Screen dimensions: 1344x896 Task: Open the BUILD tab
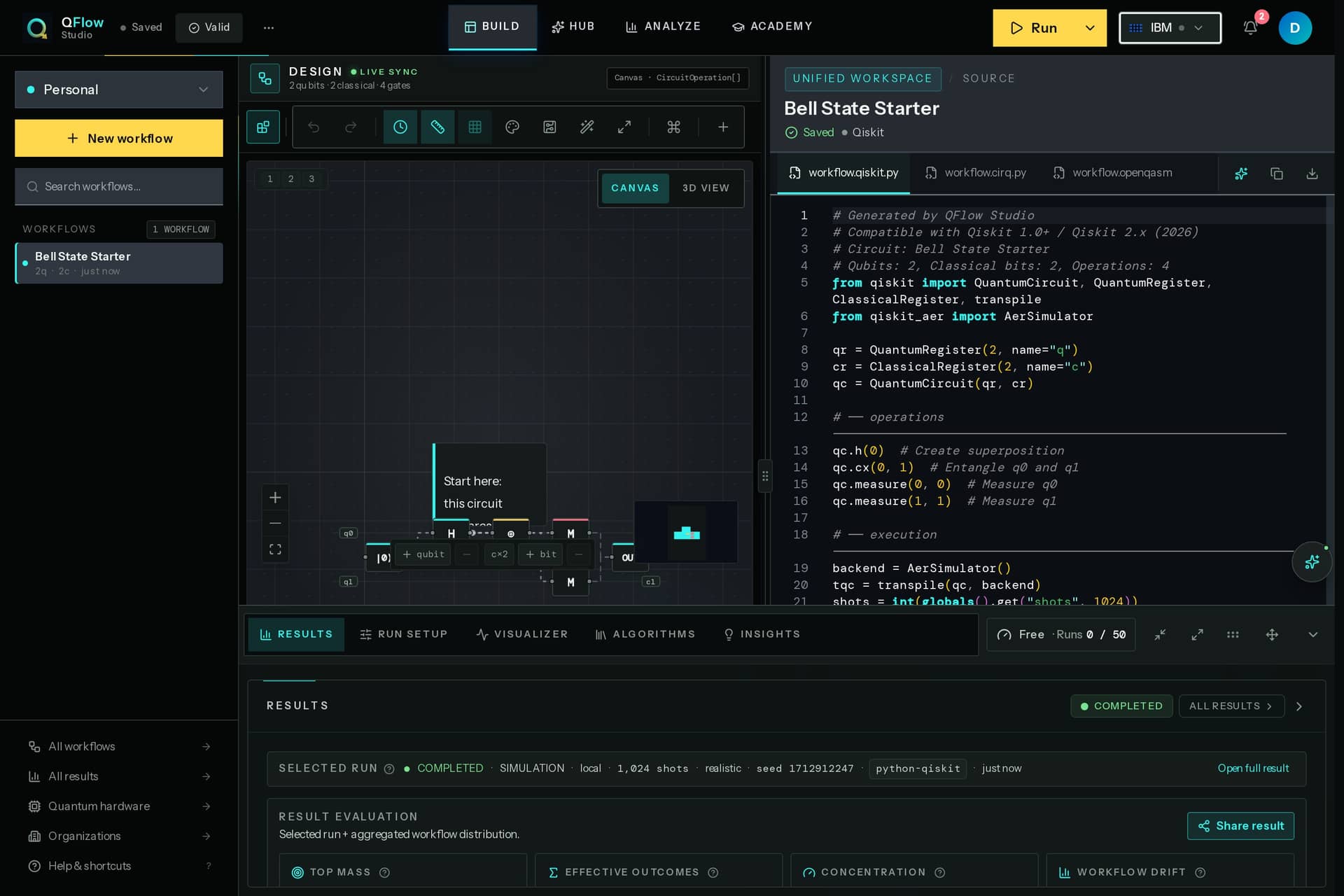click(492, 27)
